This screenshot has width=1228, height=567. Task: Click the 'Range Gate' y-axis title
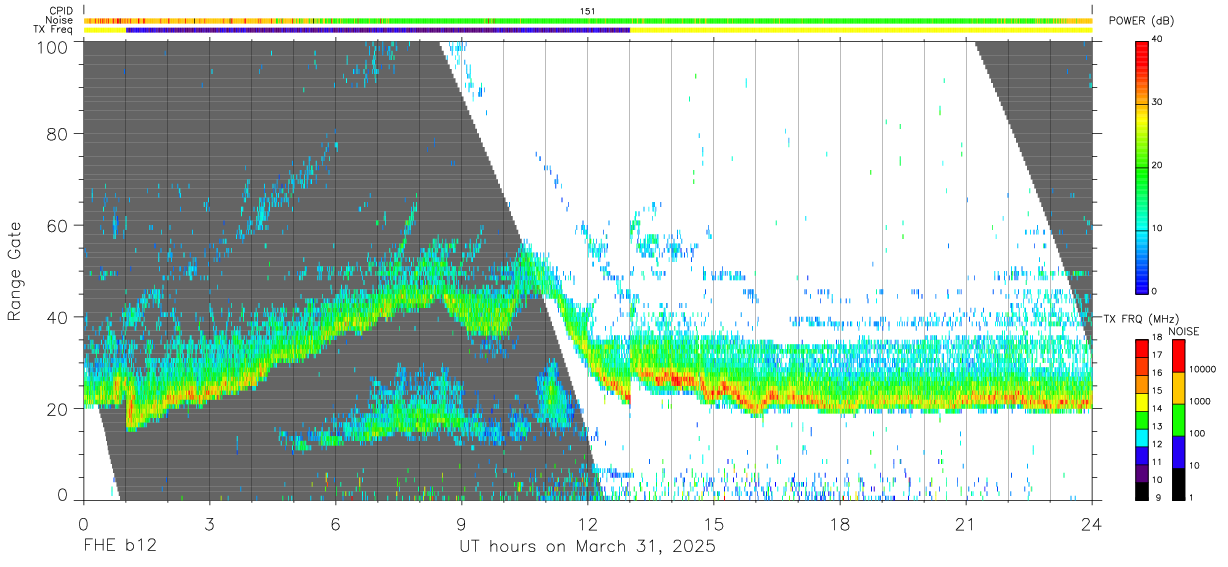15,272
